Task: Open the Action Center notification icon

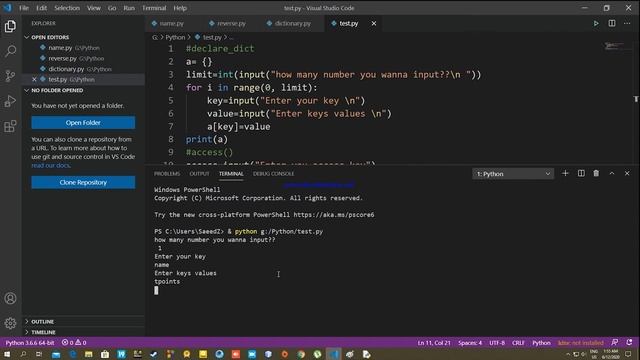Action: coord(628,354)
